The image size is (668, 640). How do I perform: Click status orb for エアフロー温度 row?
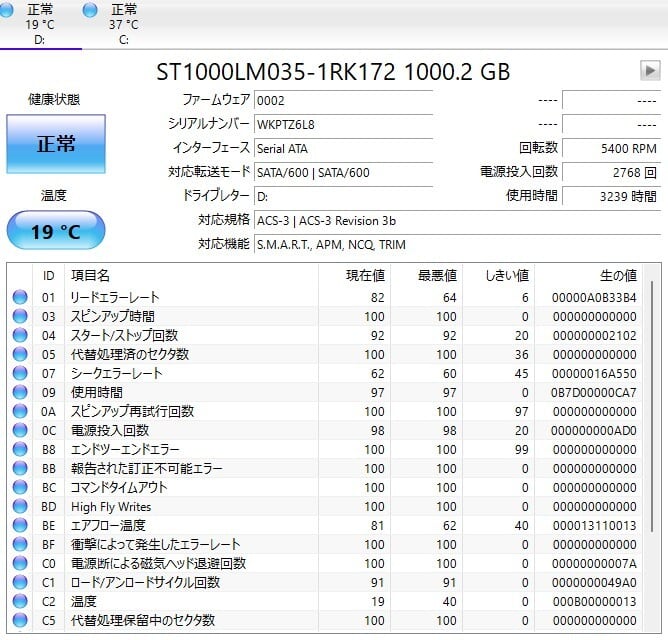pos(20,525)
